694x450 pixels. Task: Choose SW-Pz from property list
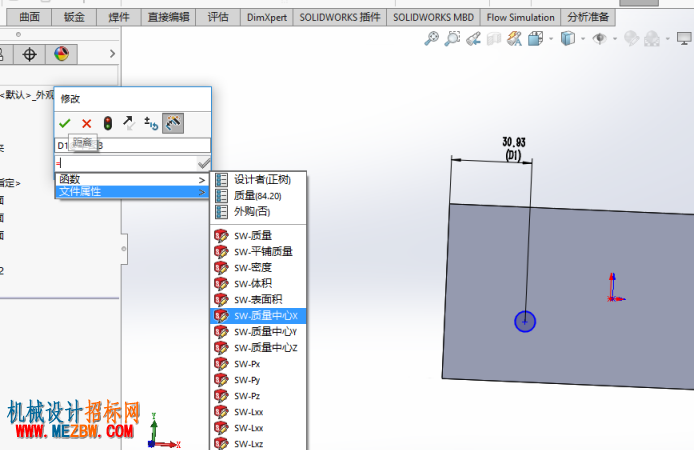(258, 396)
